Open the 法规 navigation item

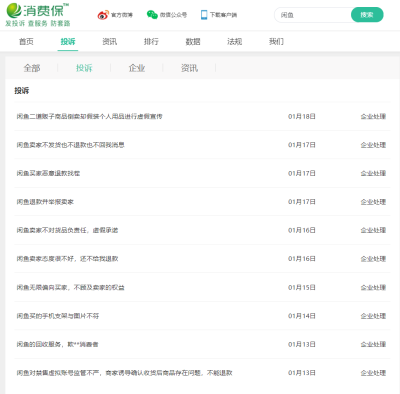point(234,42)
